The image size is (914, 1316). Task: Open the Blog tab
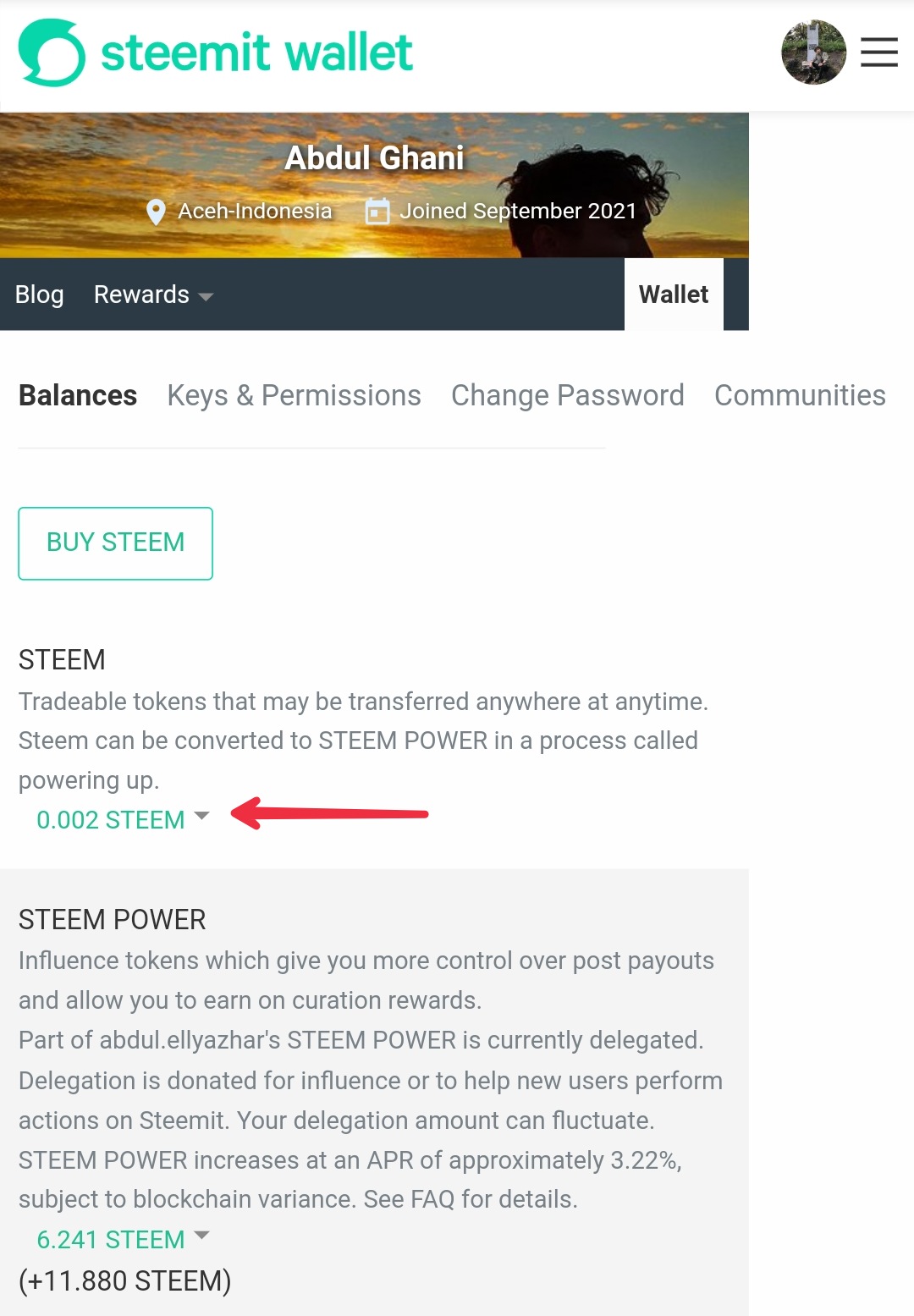pyautogui.click(x=40, y=295)
